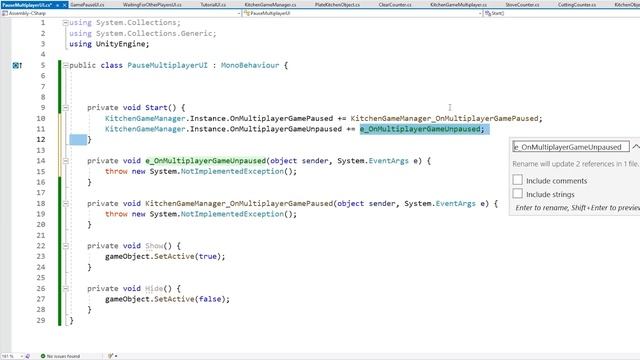Click SetActive(false) on line 27
640x360 pixels.
(190, 299)
